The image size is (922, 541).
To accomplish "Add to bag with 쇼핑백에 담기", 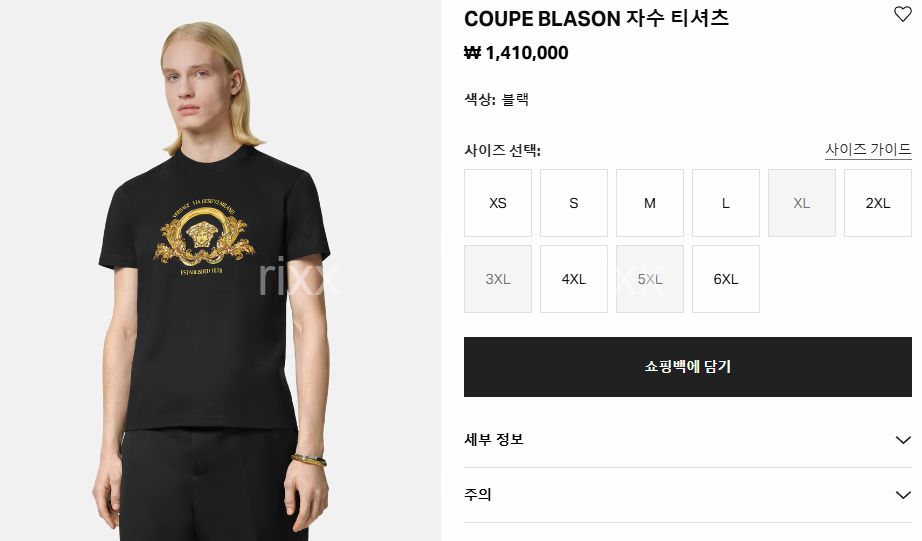I will (x=687, y=367).
